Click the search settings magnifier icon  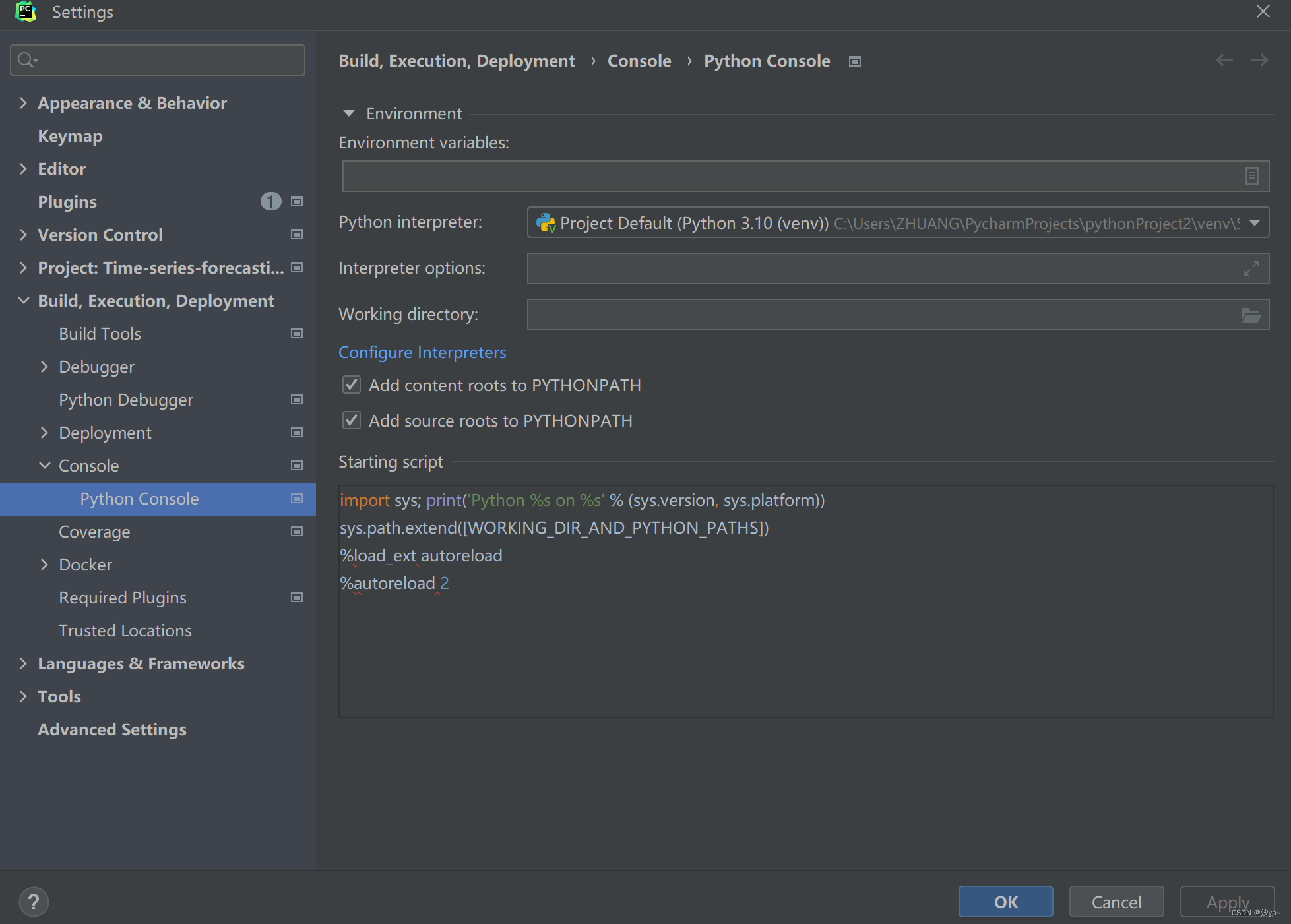(26, 60)
